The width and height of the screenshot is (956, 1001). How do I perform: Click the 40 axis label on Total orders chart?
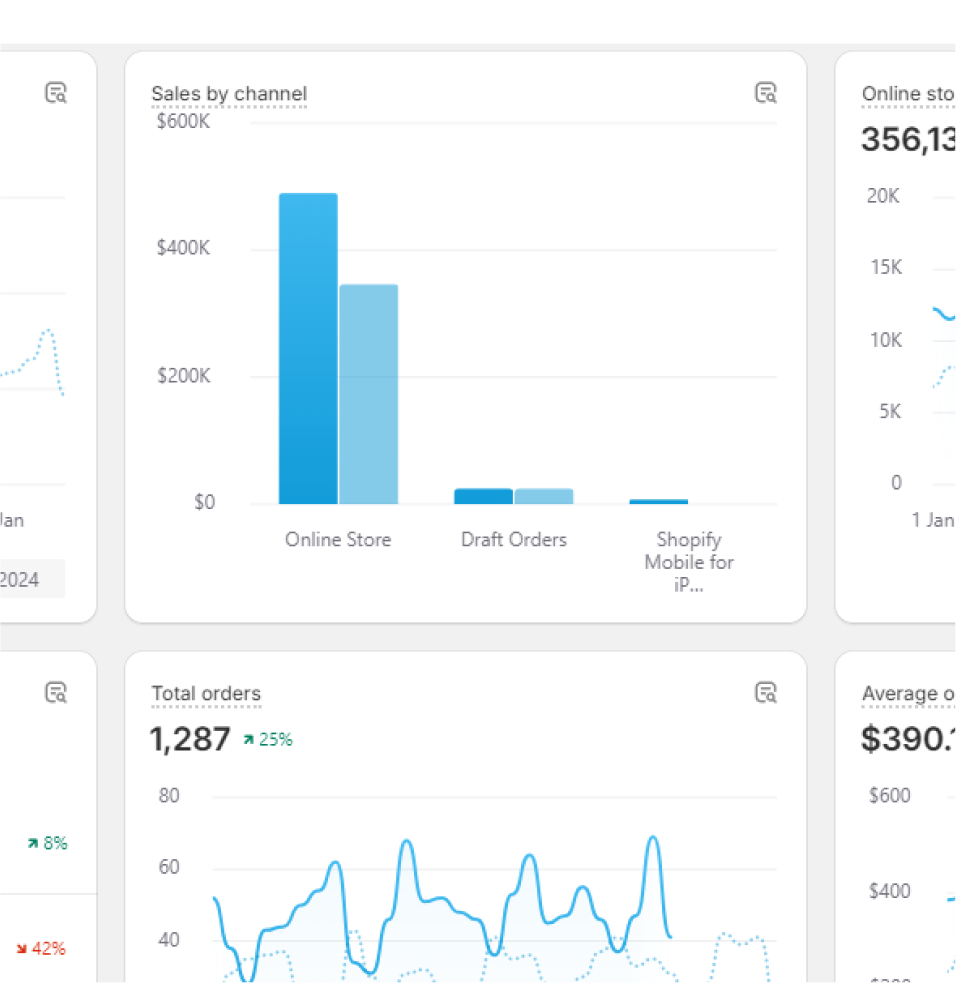coord(169,940)
